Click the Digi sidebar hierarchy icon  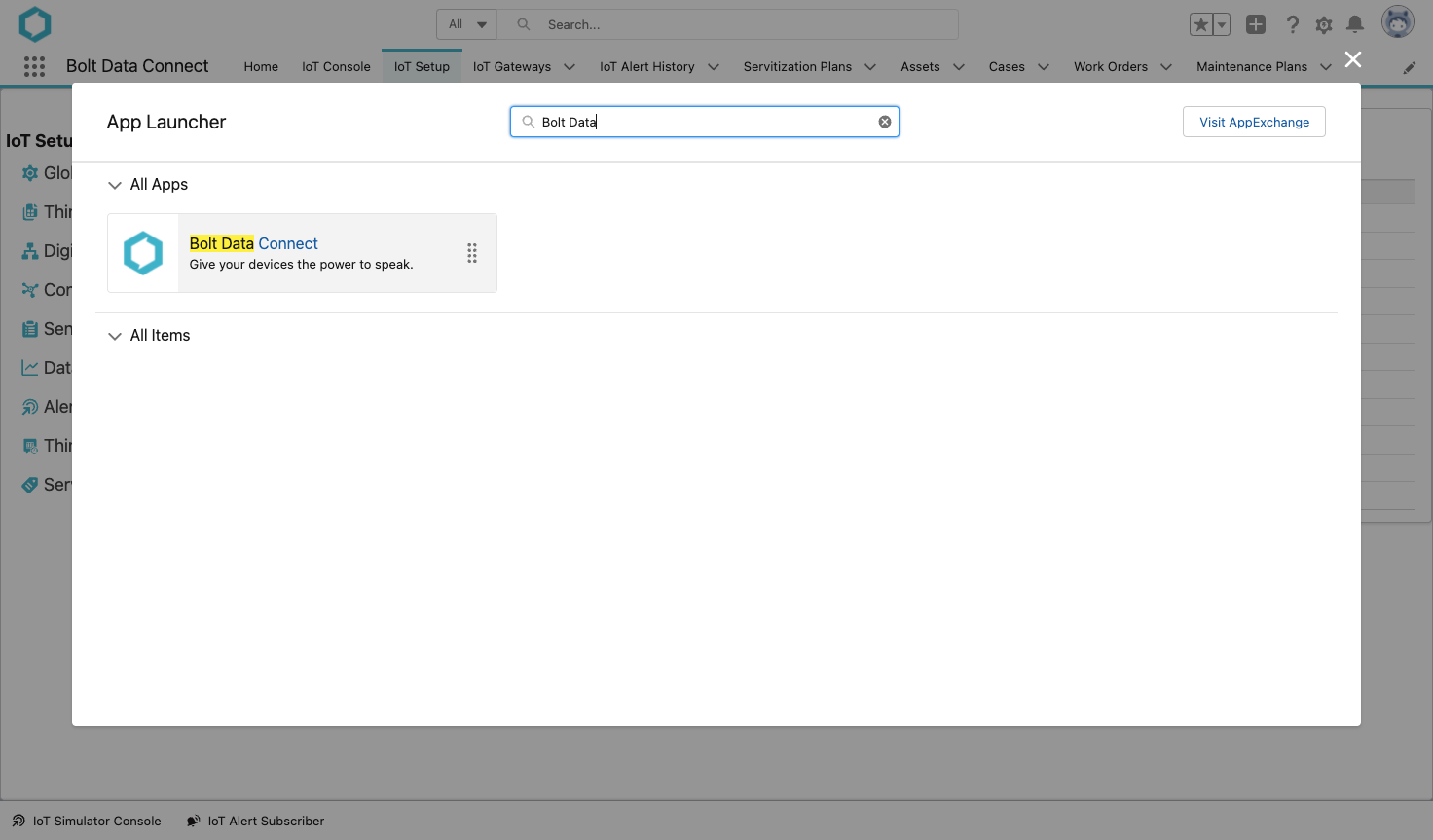pyautogui.click(x=30, y=251)
